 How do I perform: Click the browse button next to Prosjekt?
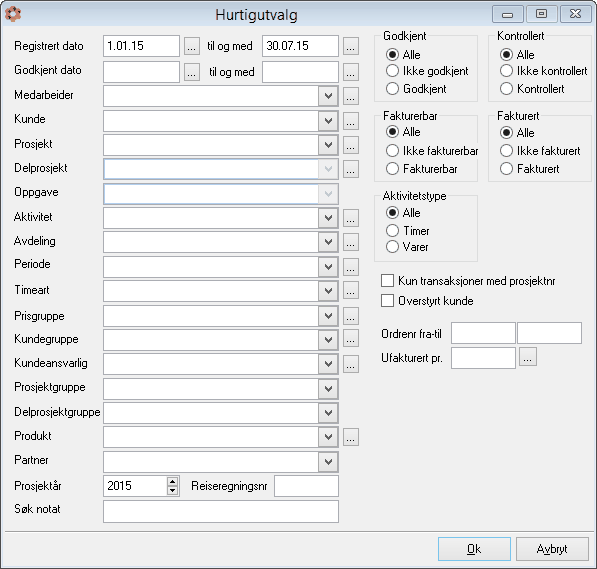pos(351,145)
